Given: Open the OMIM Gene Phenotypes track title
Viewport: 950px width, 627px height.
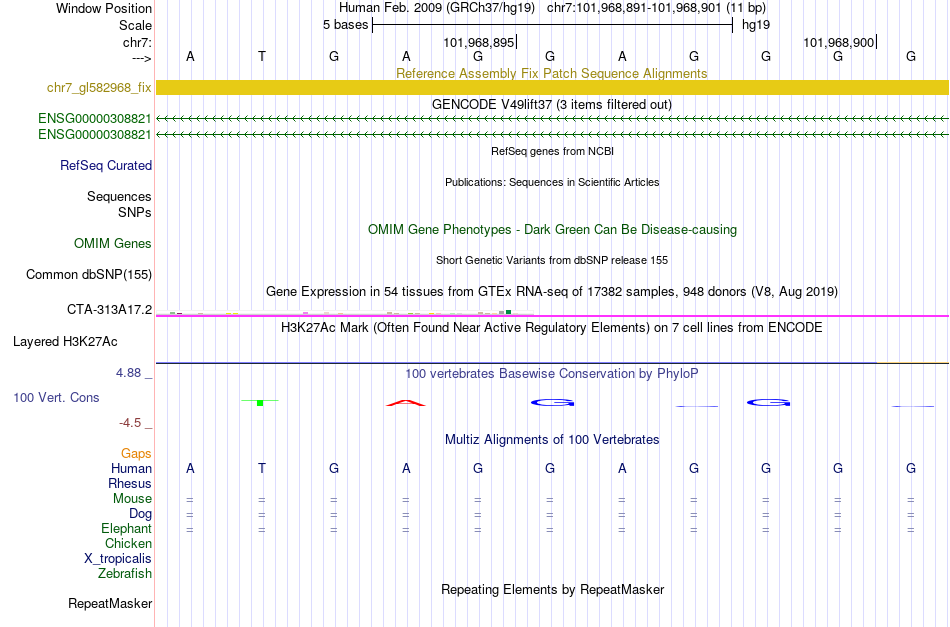Looking at the screenshot, I should pyautogui.click(x=552, y=230).
